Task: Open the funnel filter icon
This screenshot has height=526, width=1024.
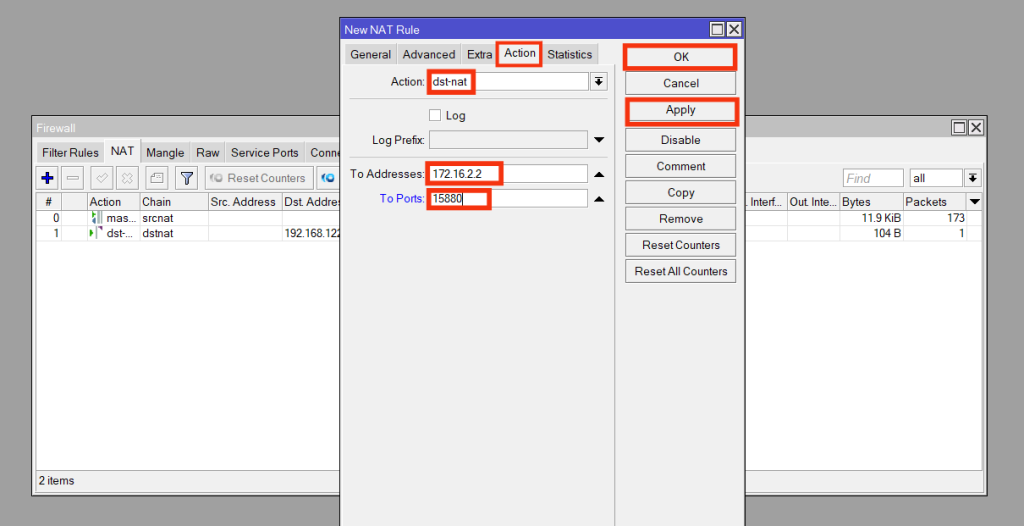Action: coord(186,178)
